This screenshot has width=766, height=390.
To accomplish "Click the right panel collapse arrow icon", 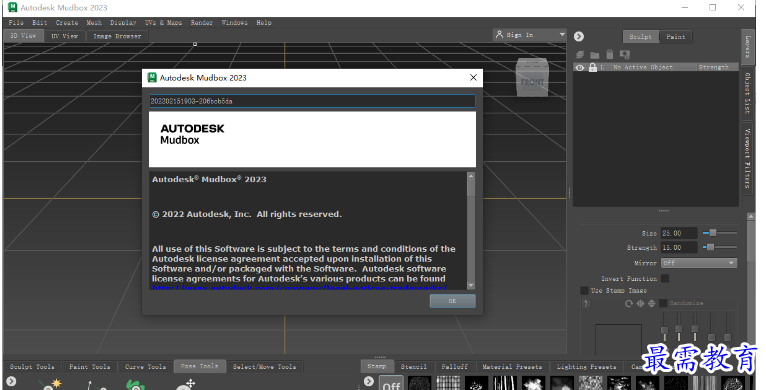I will coord(579,36).
